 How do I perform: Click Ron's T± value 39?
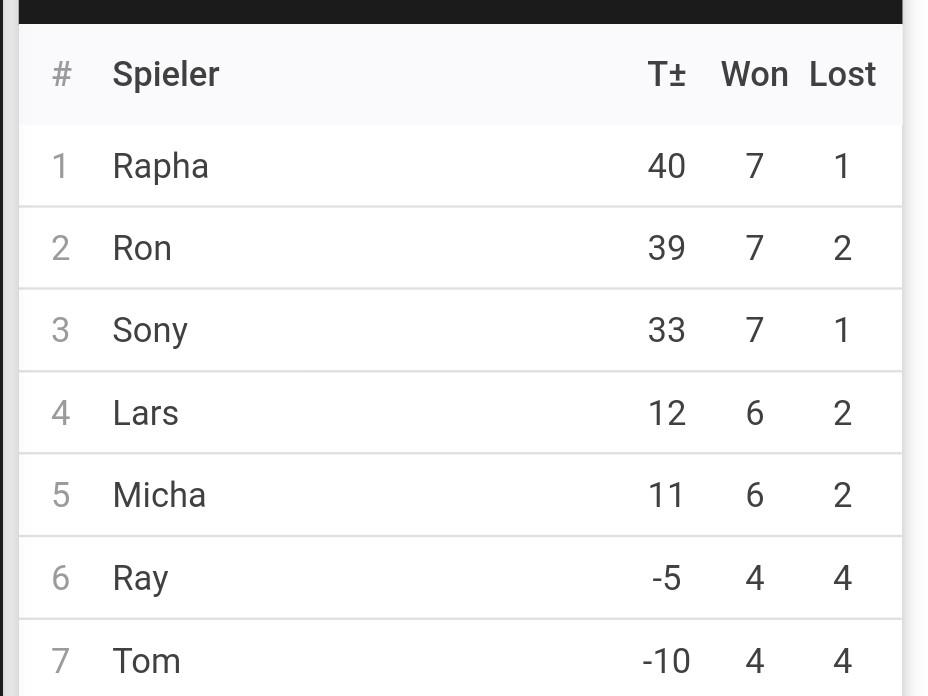[666, 248]
